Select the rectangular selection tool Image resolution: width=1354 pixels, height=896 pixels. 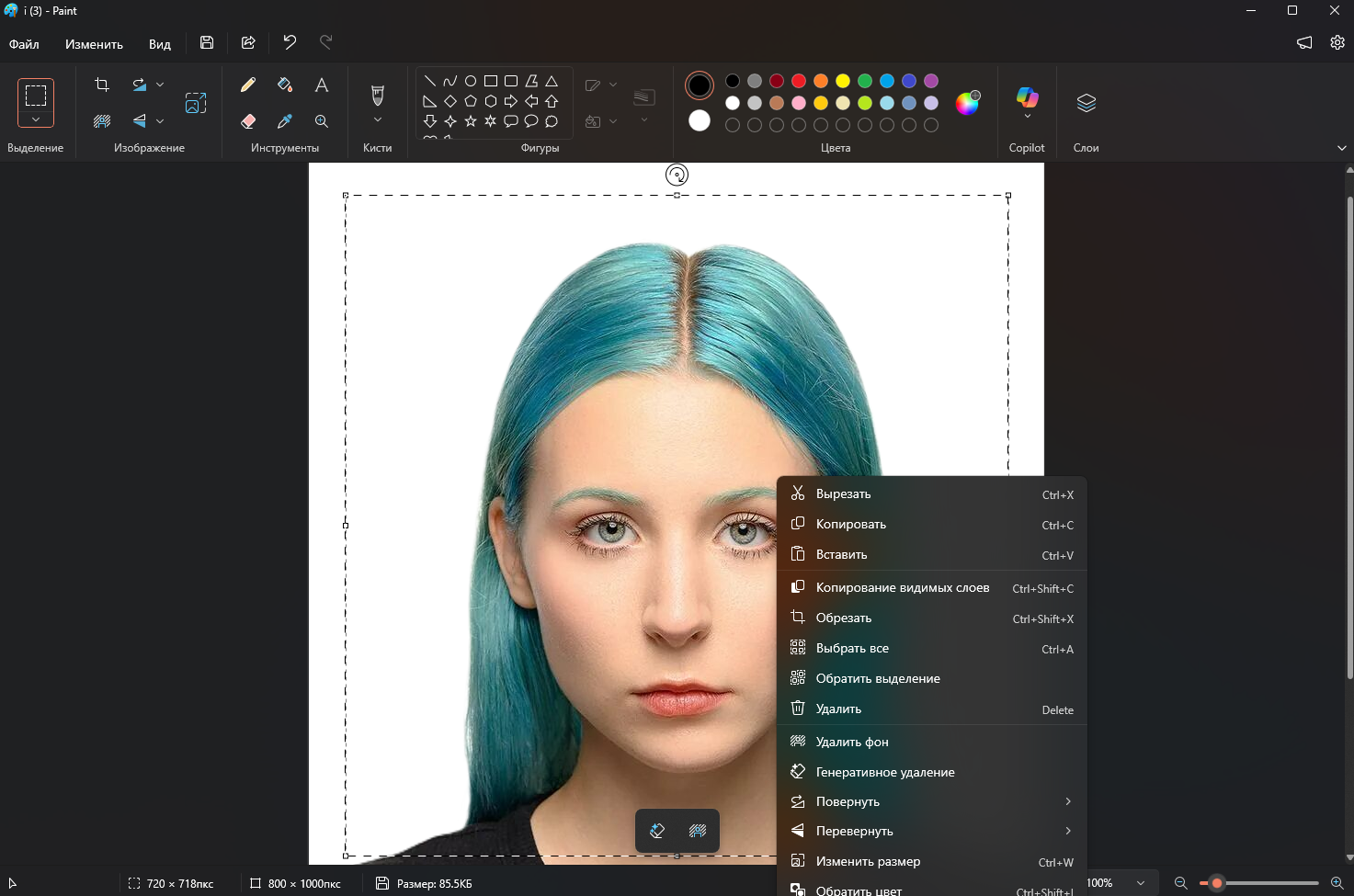click(x=35, y=96)
